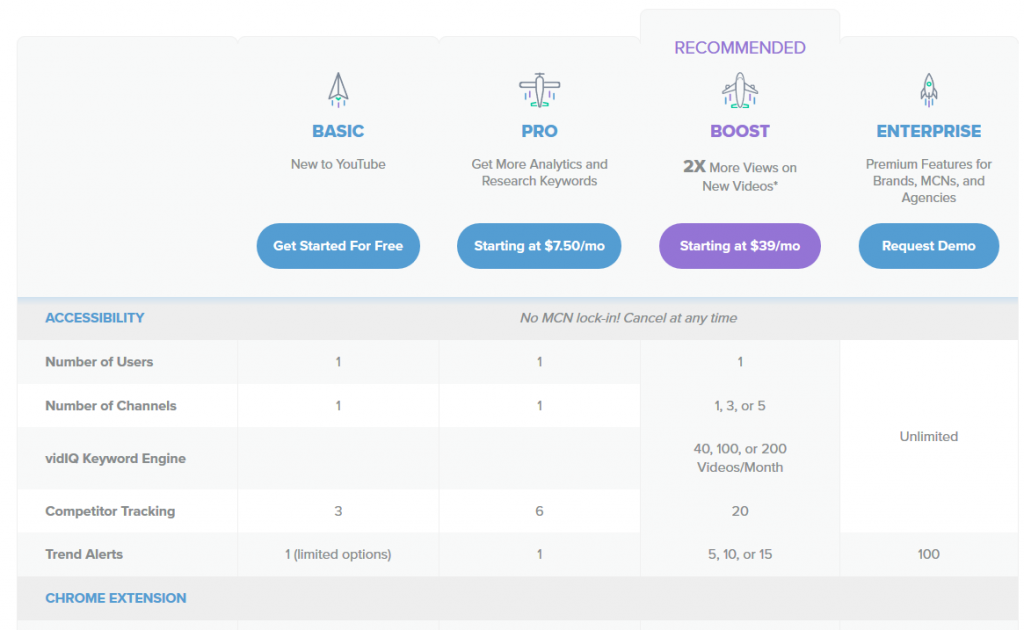
Task: Select the BASIC plan heading
Action: tap(338, 131)
